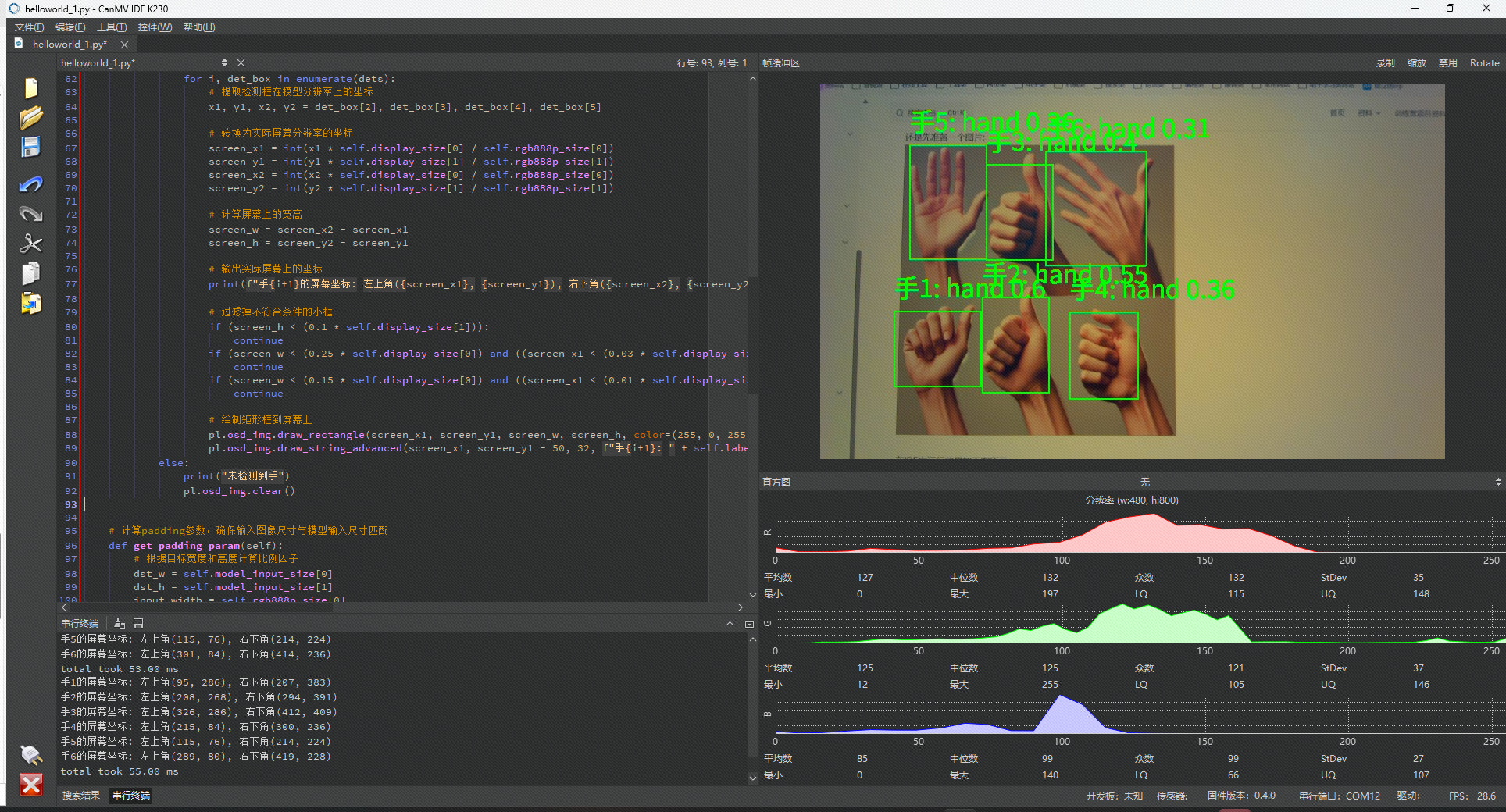The height and width of the screenshot is (812, 1506).
Task: Click the 传感器: status entry
Action: coord(1172,796)
